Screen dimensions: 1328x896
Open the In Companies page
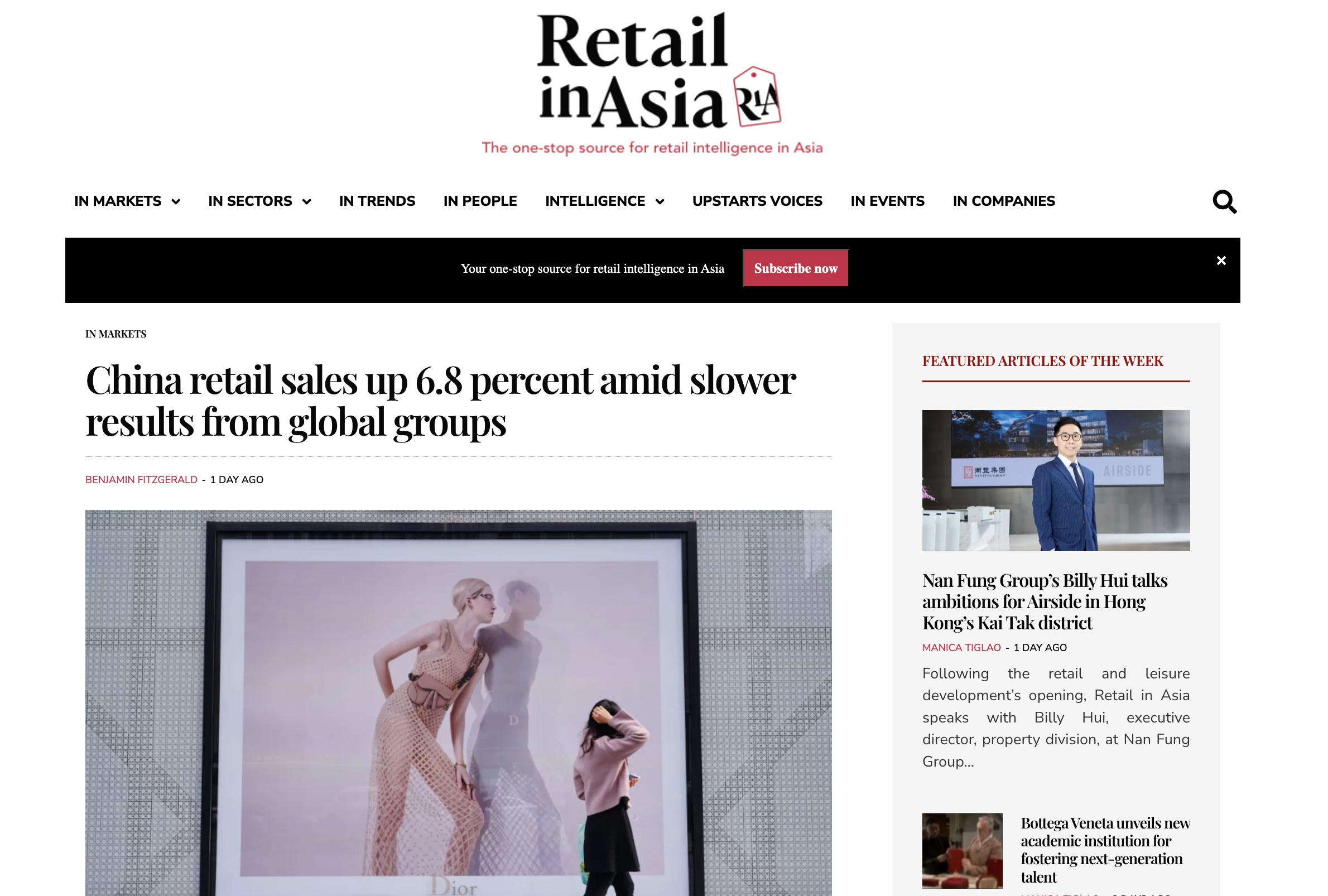click(x=1004, y=201)
